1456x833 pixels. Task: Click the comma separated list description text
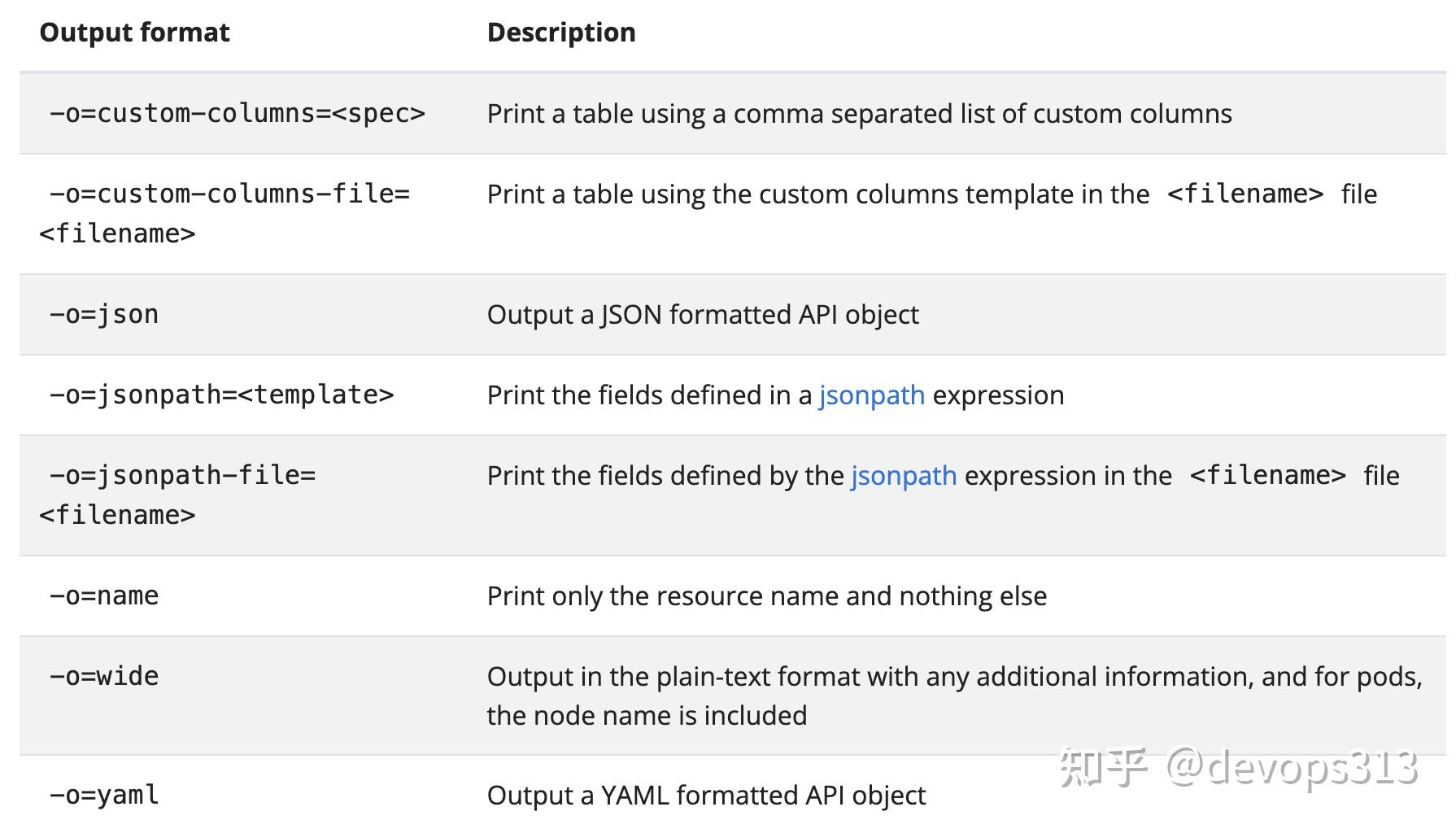click(x=860, y=114)
